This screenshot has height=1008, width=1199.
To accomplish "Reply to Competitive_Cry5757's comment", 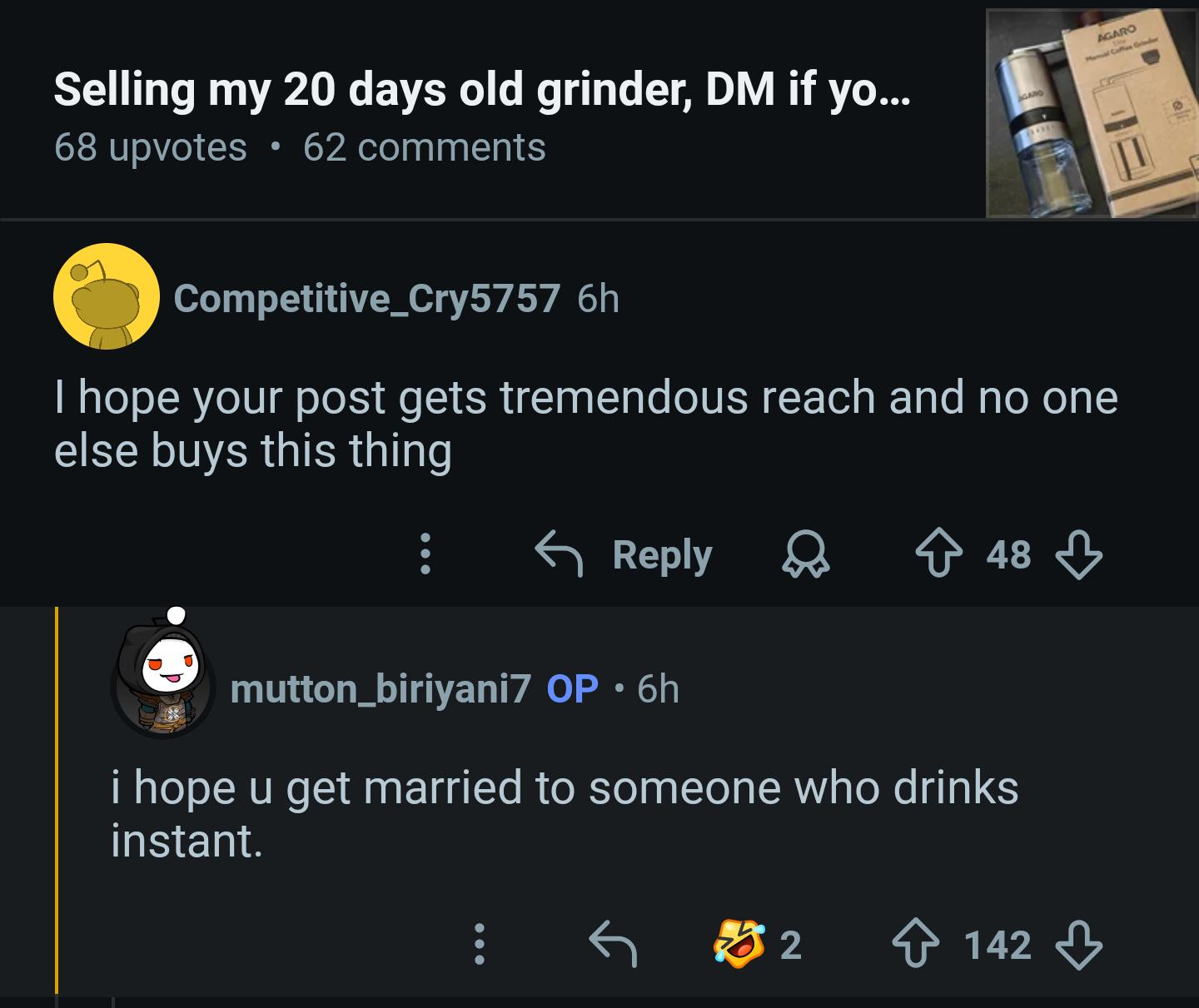I will (624, 554).
